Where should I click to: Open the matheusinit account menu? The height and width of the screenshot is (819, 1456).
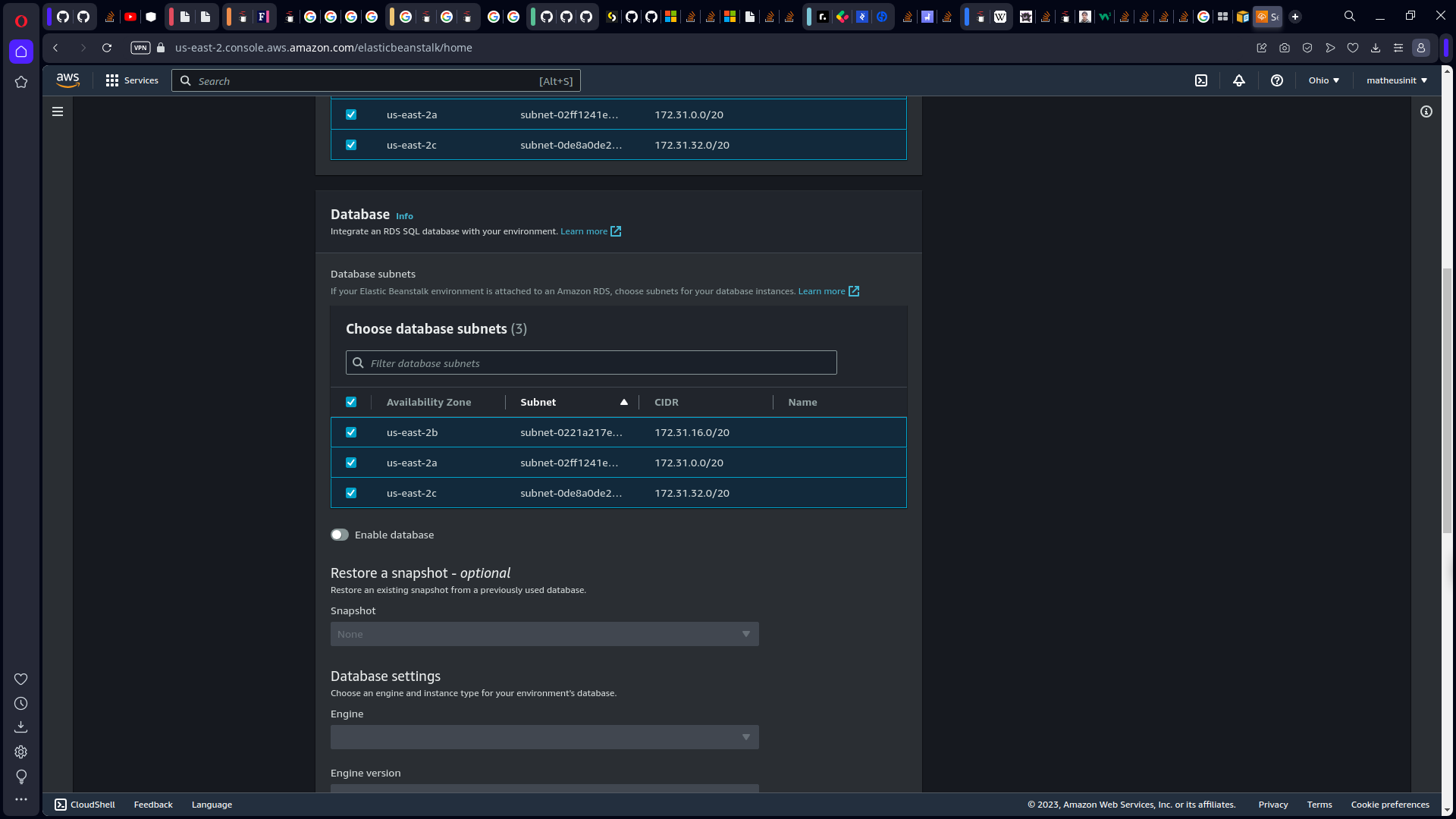tap(1396, 80)
